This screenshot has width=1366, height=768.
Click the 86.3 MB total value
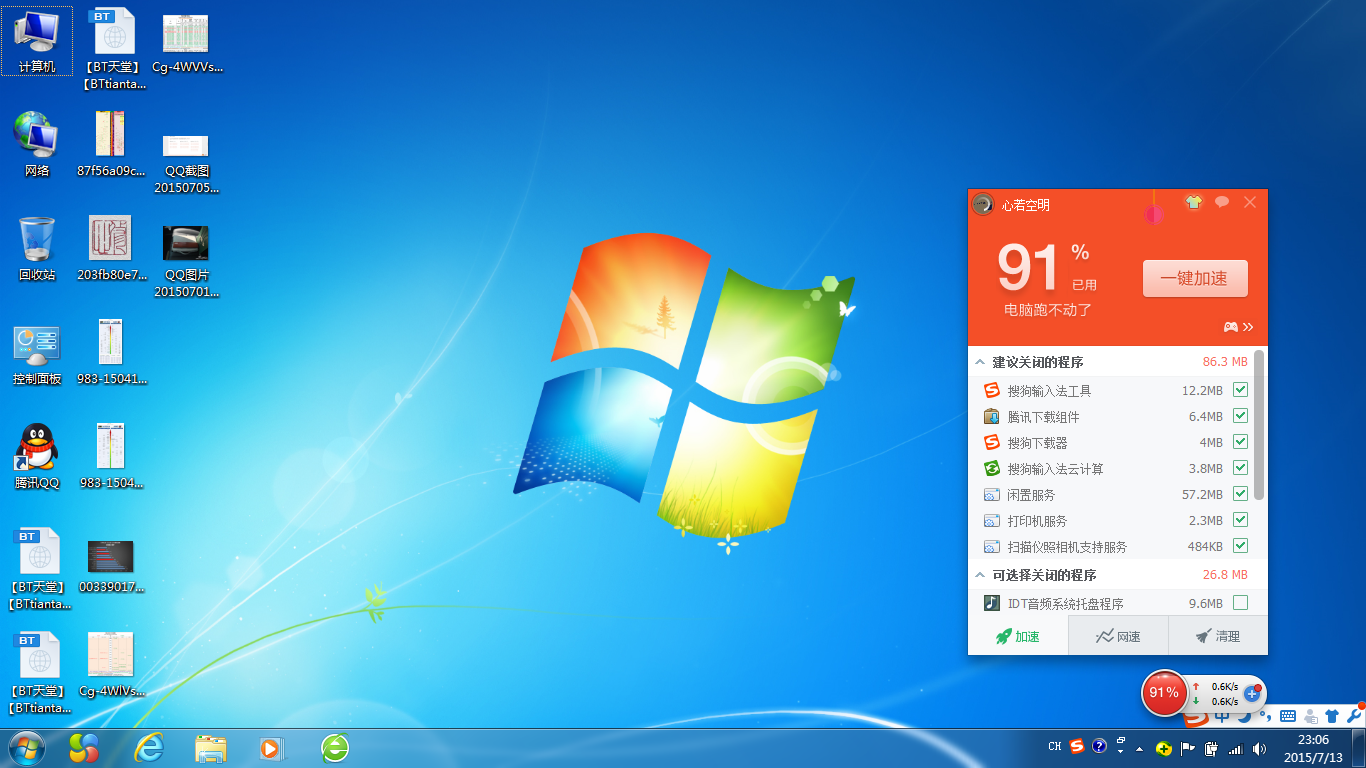click(1225, 362)
